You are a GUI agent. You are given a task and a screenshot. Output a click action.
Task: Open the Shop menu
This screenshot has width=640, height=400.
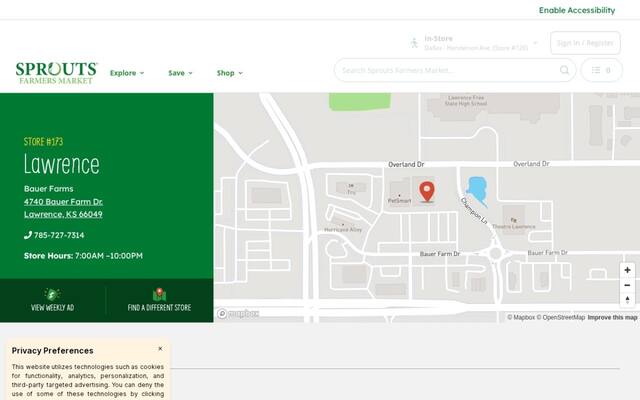[x=229, y=73]
